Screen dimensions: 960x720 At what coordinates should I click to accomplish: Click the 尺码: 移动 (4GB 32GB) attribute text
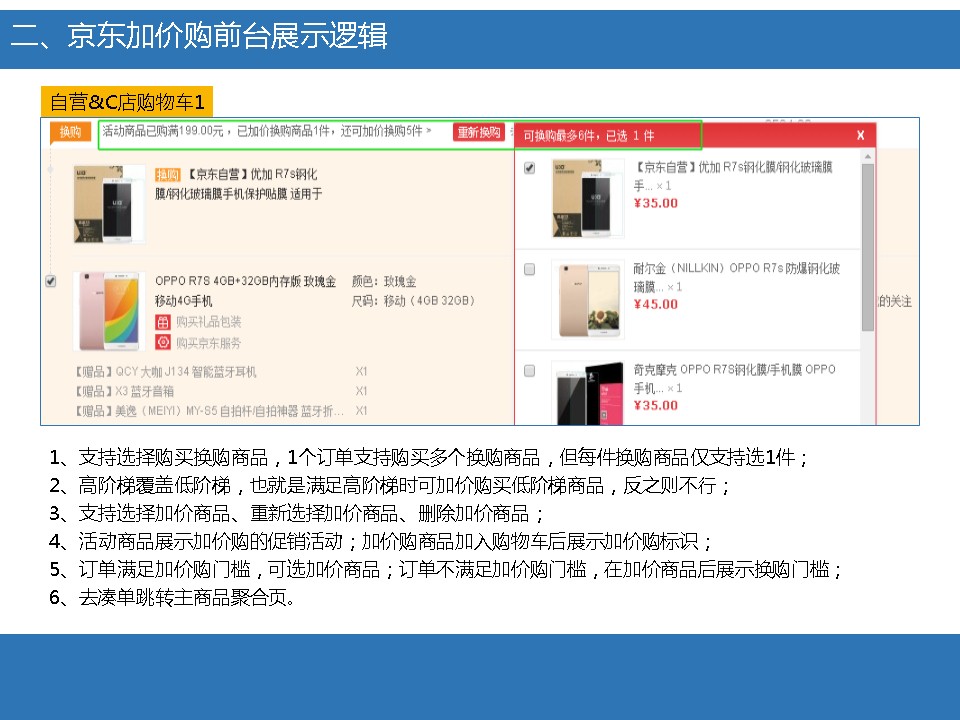pos(413,301)
